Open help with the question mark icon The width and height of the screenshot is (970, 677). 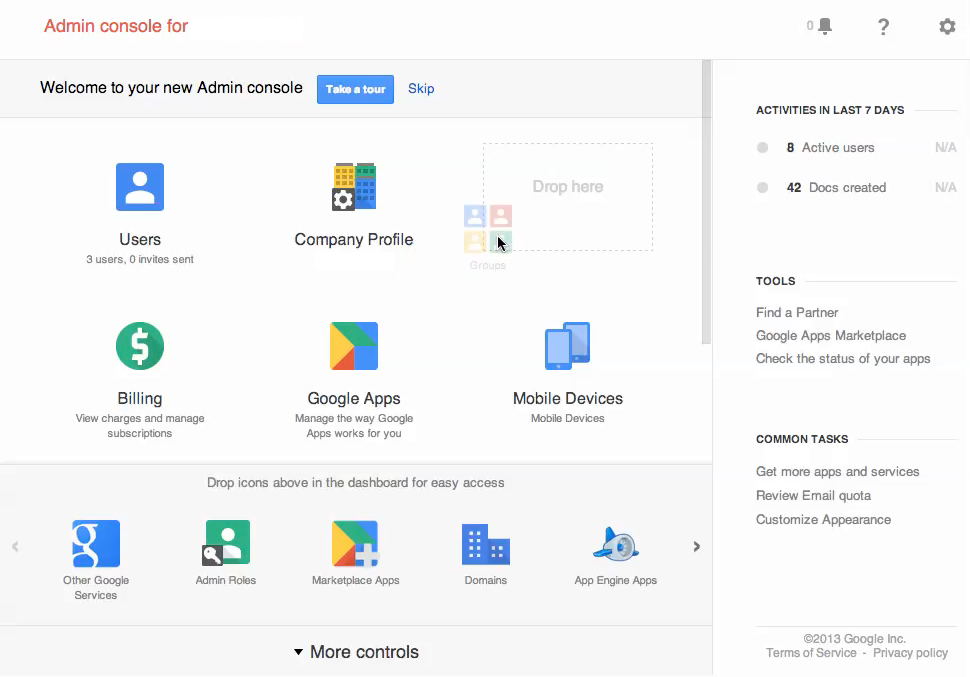tap(883, 27)
